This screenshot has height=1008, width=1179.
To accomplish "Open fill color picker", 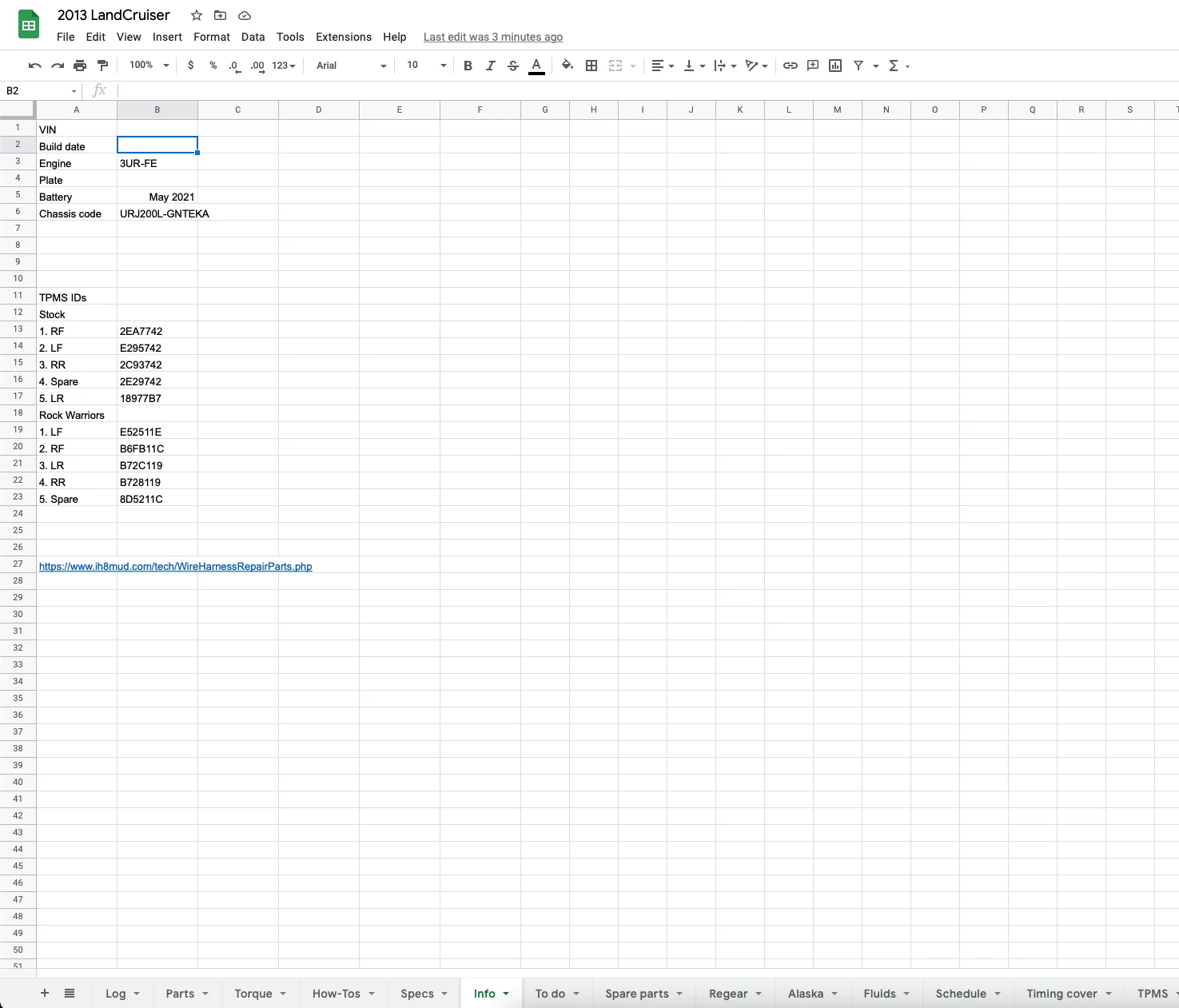I will (x=567, y=66).
